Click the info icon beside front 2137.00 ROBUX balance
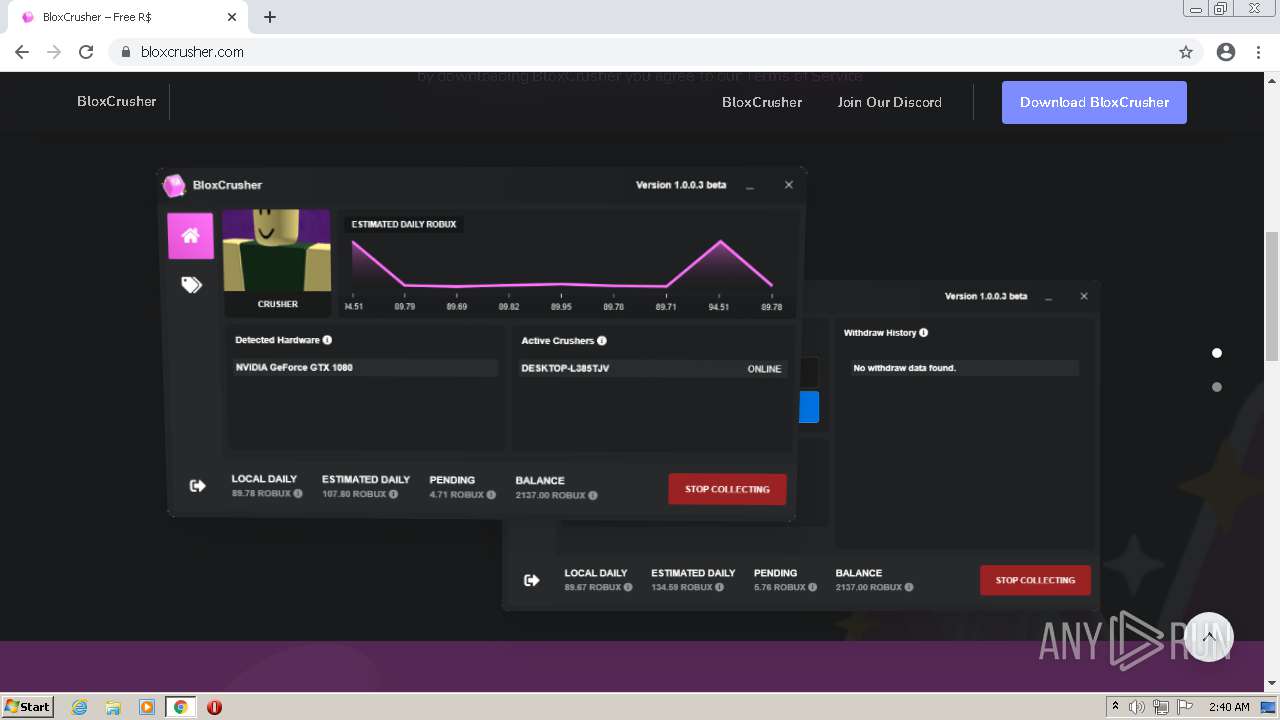Image resolution: width=1280 pixels, height=720 pixels. tap(593, 495)
